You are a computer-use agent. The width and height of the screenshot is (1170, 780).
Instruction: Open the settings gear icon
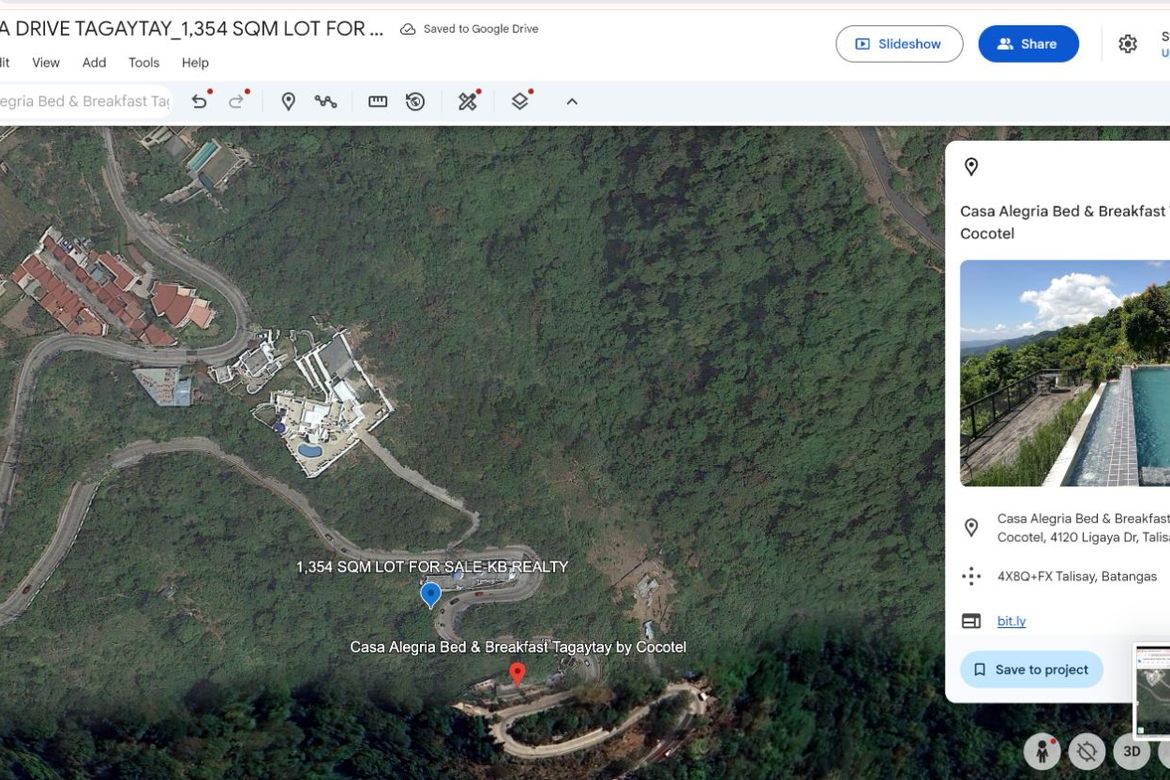[x=1127, y=44]
